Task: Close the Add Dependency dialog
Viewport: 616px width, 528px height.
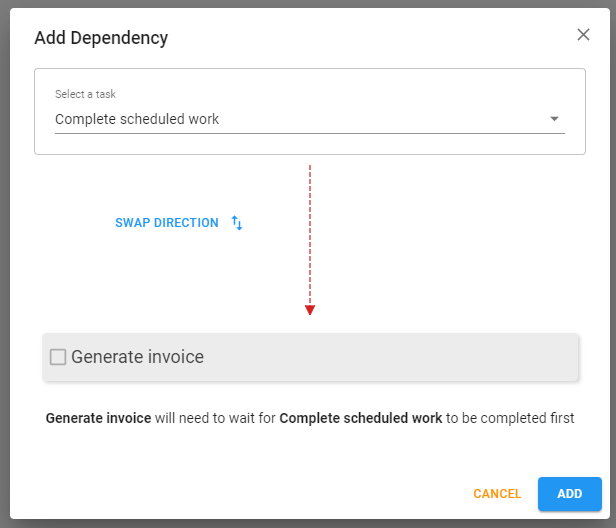Action: 584,35
